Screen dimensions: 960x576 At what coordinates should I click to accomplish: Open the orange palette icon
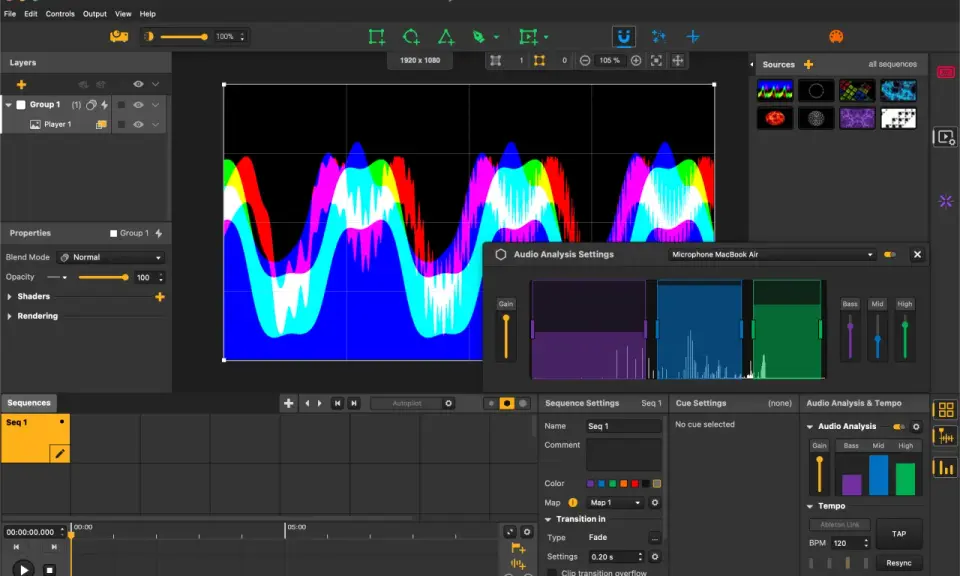tap(836, 37)
